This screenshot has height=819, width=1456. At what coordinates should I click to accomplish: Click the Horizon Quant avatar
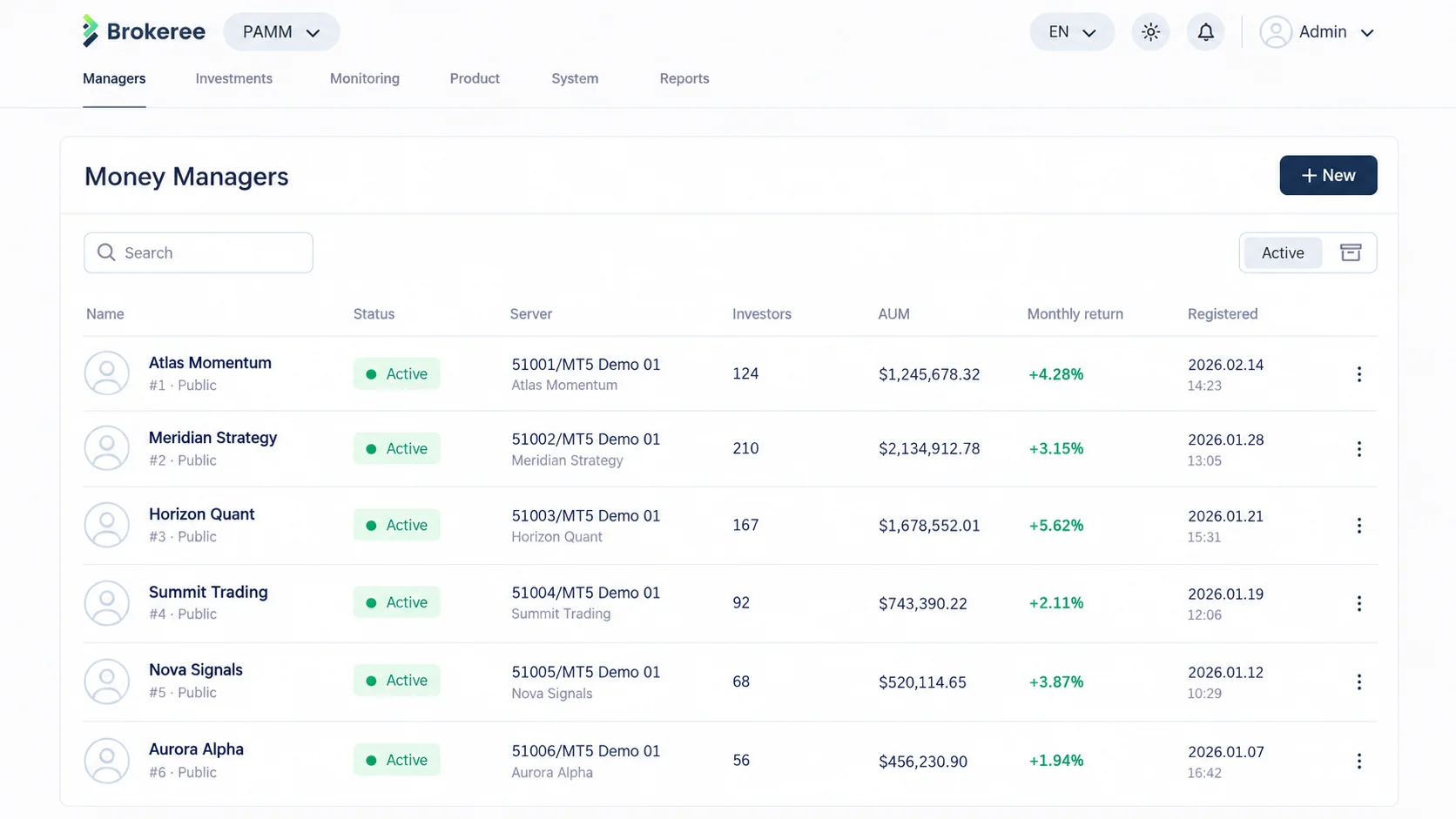click(x=106, y=525)
